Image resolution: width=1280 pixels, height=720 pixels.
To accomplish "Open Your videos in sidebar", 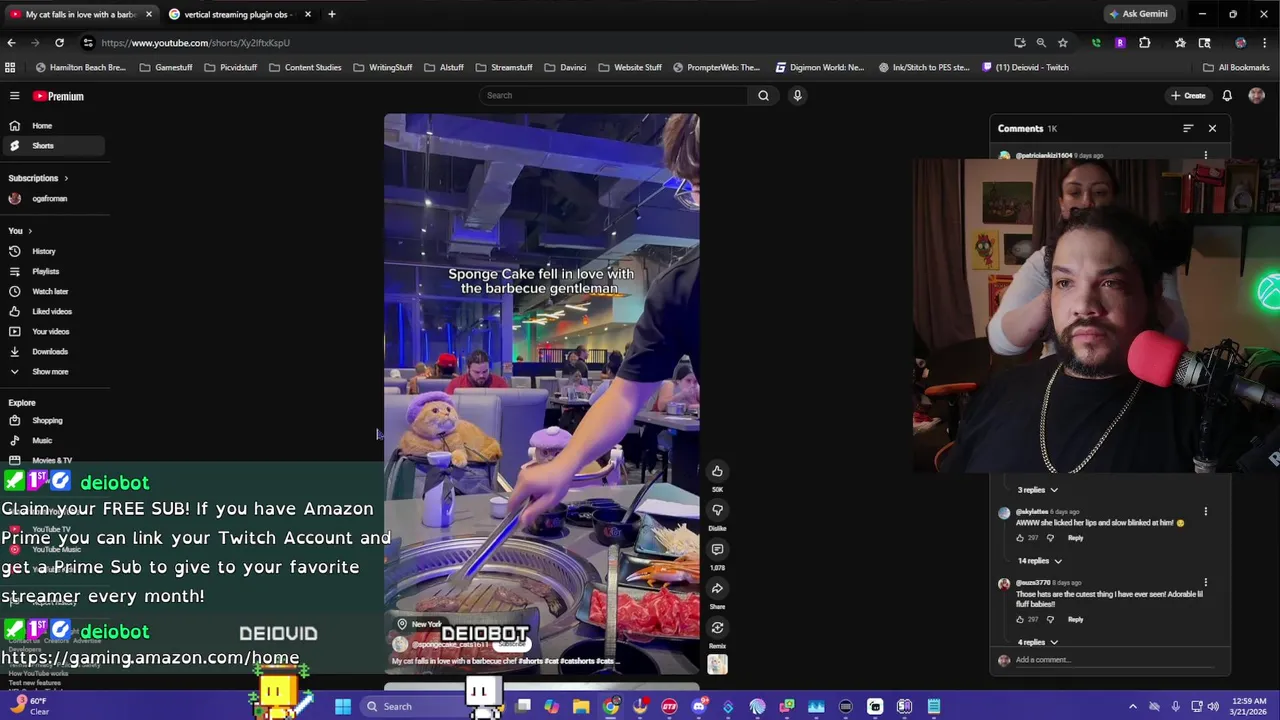I will tap(54, 331).
